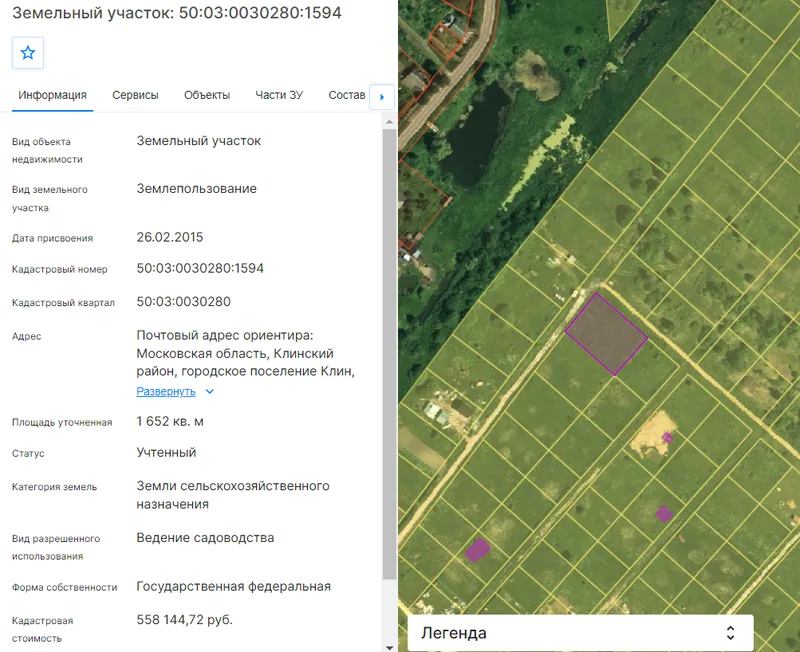800x652 pixels.
Task: Switch to the Сервисы tab
Action: coord(135,95)
